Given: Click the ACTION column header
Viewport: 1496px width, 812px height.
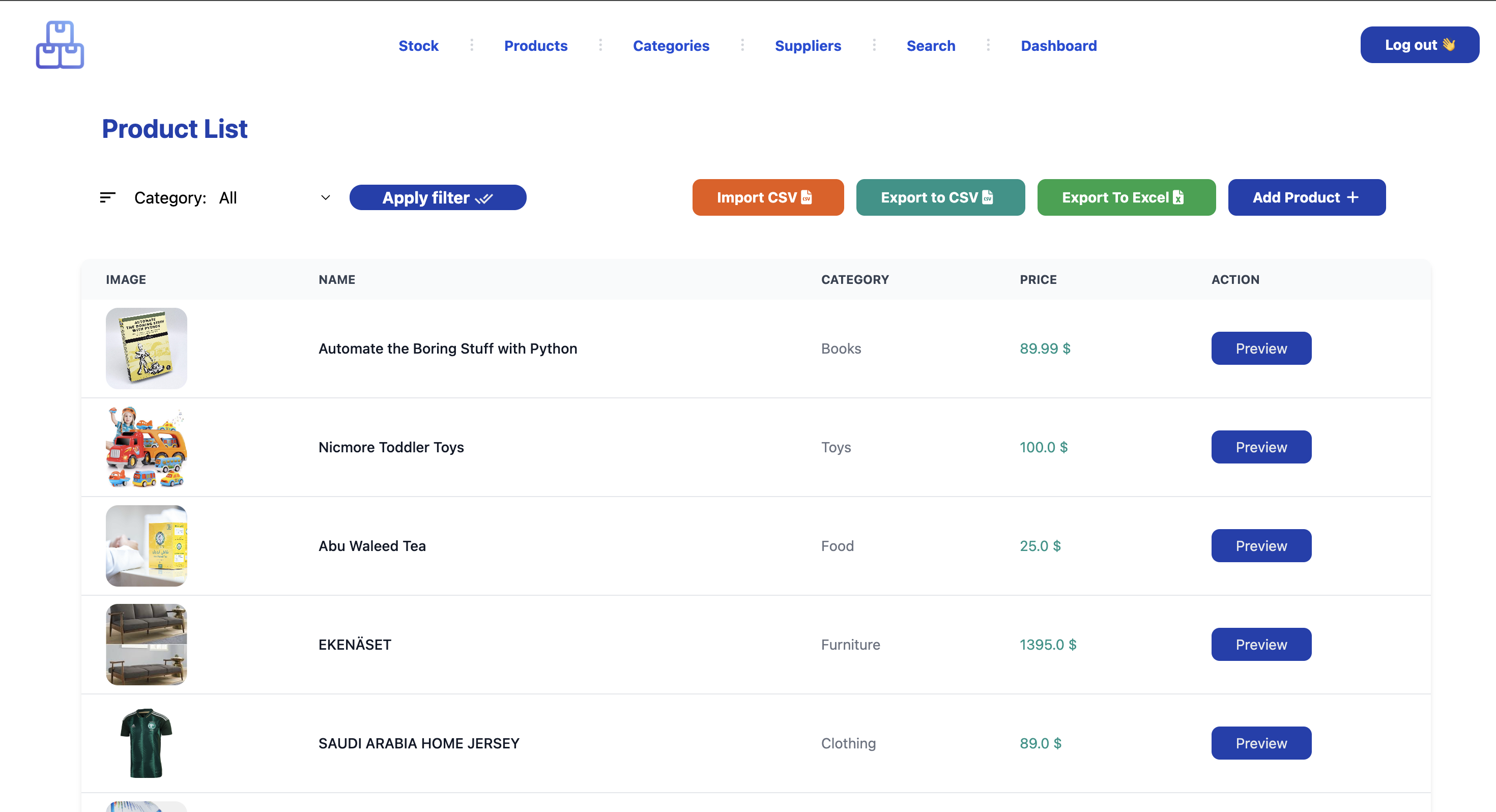Looking at the screenshot, I should click(x=1235, y=279).
